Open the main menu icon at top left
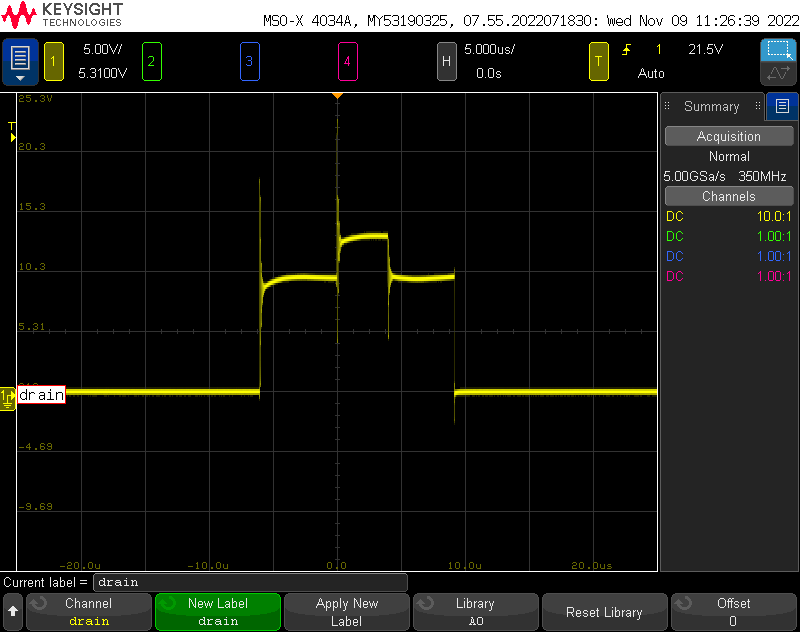 (20, 61)
